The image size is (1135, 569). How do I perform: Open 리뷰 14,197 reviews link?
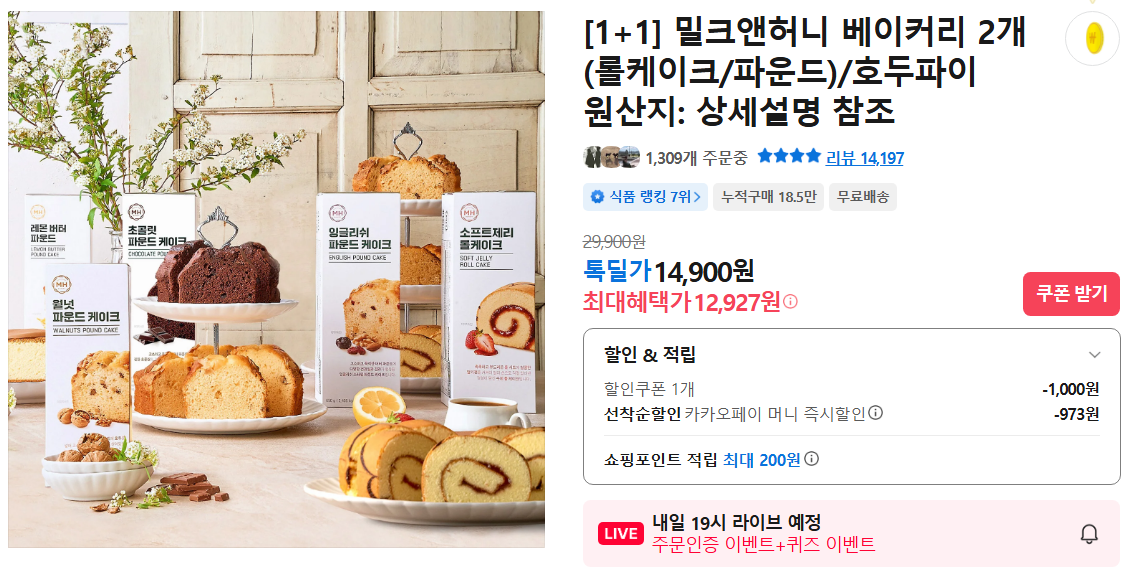click(x=864, y=158)
